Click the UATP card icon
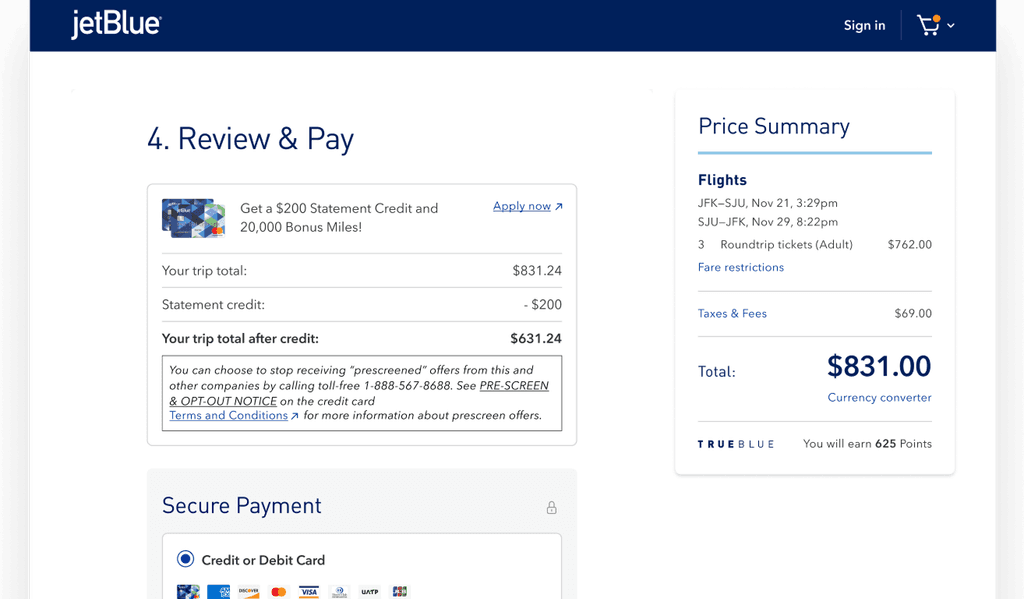 370,592
